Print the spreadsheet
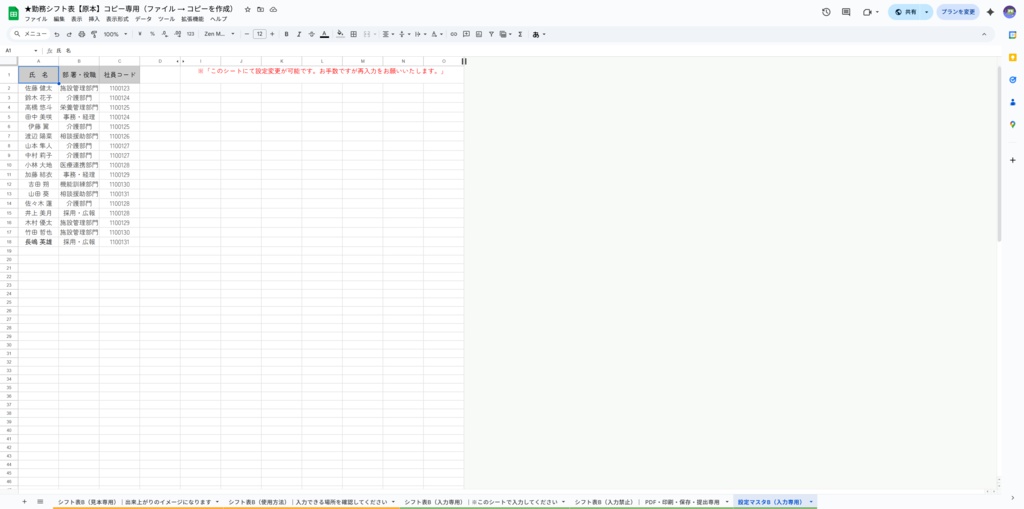Image resolution: width=1024 pixels, height=509 pixels. click(82, 34)
